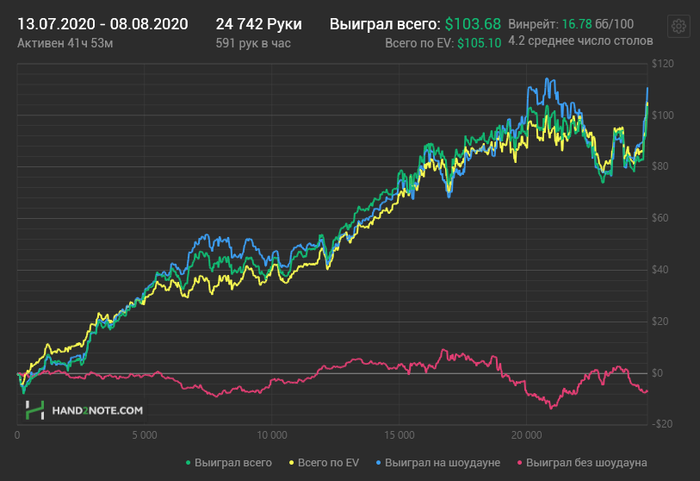Click the 'Всего по EV:' label in header

(420, 43)
